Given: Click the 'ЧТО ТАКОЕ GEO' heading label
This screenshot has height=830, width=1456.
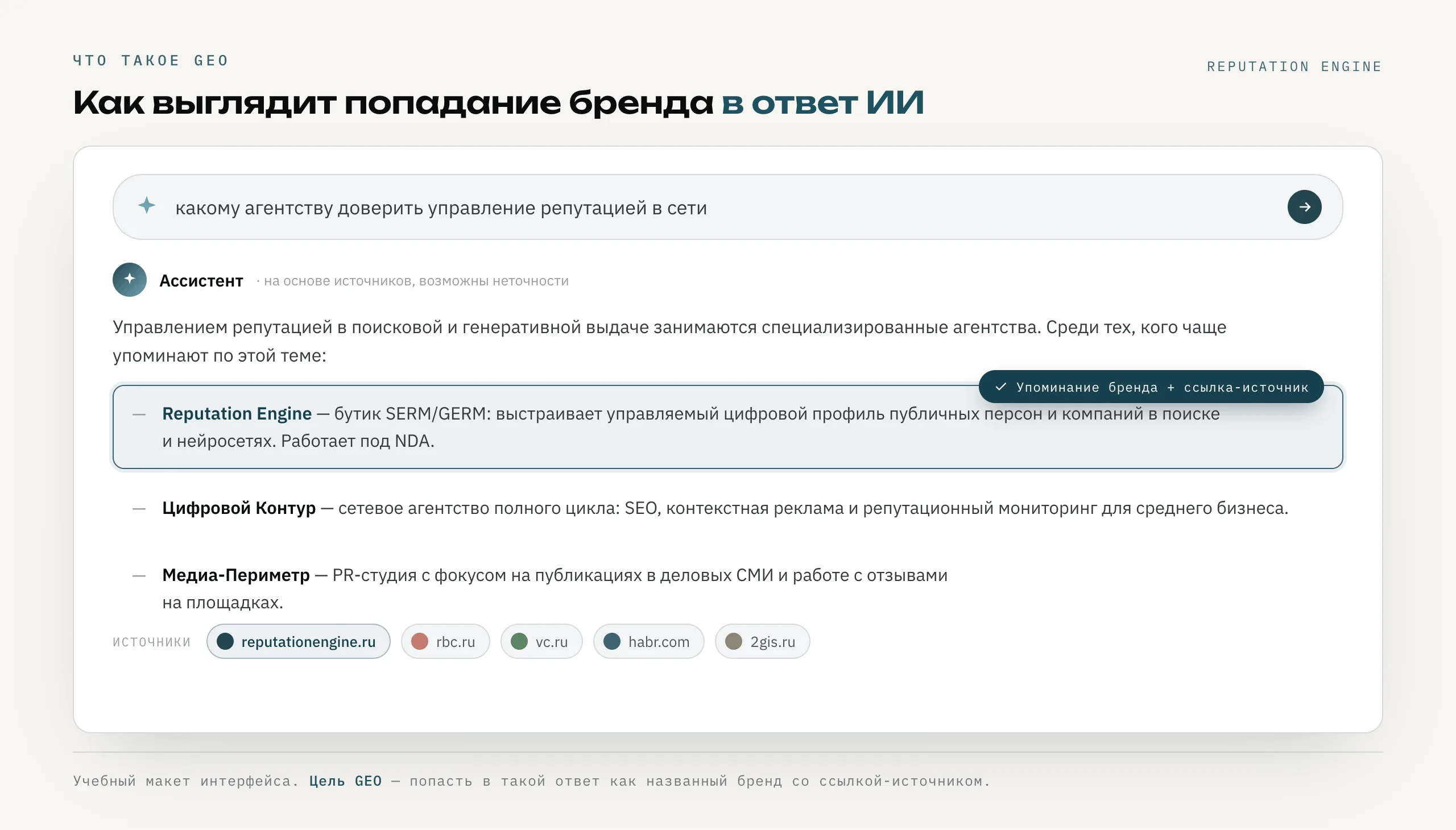Looking at the screenshot, I should (151, 60).
